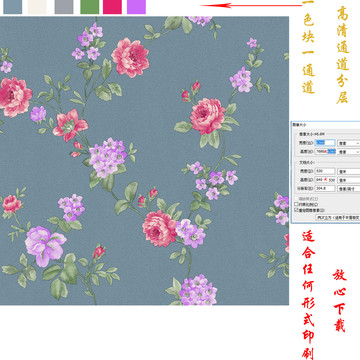The image size is (360, 360).
Task: Click the document height input field
Action: pos(325,180)
